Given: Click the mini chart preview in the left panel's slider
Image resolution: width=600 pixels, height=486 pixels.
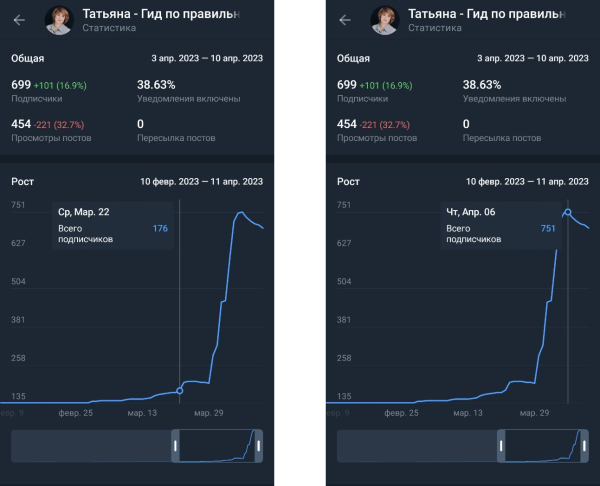Looking at the screenshot, I should click(x=217, y=446).
